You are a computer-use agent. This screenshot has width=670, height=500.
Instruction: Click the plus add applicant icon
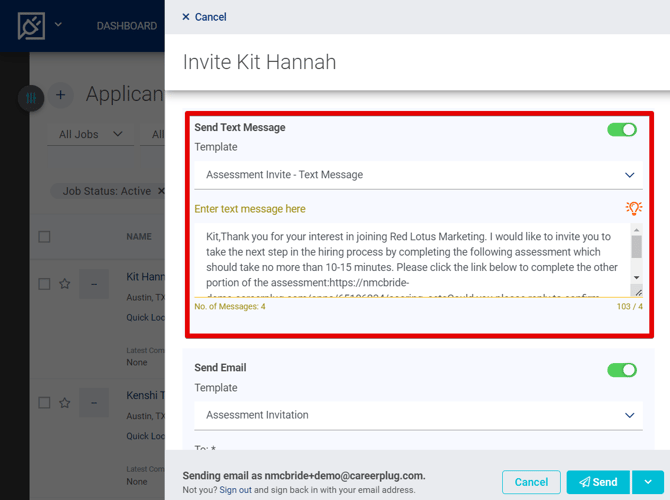[60, 95]
